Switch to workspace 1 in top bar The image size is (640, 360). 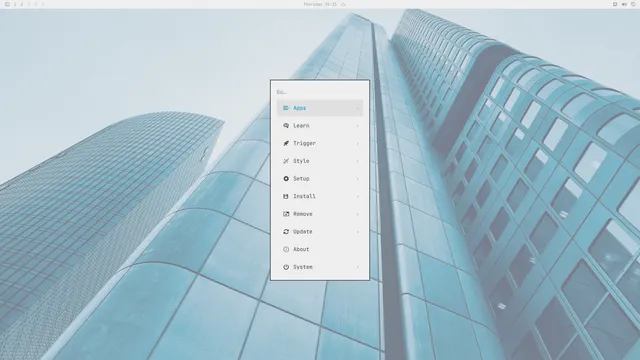point(15,4)
